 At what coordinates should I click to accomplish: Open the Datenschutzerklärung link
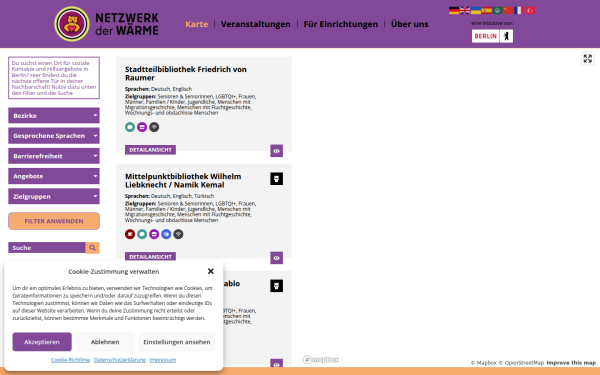pyautogui.click(x=120, y=360)
